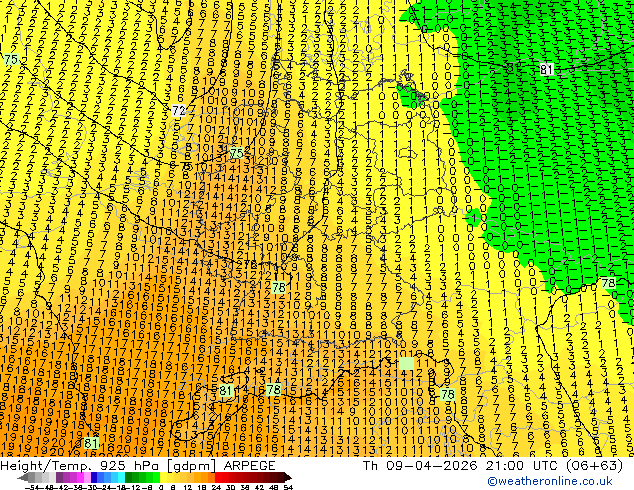Click the '75' contour label at the left map edge
Screen dimensions: 634x490
(11, 59)
